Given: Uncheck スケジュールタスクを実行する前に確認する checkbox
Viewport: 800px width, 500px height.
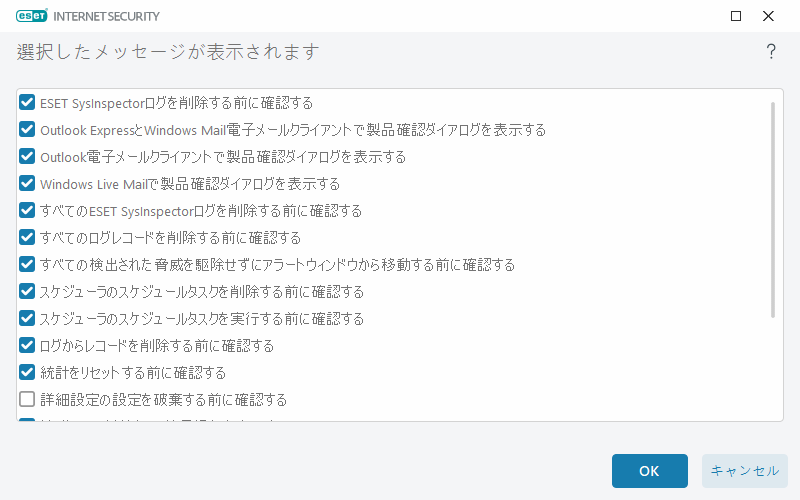Looking at the screenshot, I should (x=27, y=319).
